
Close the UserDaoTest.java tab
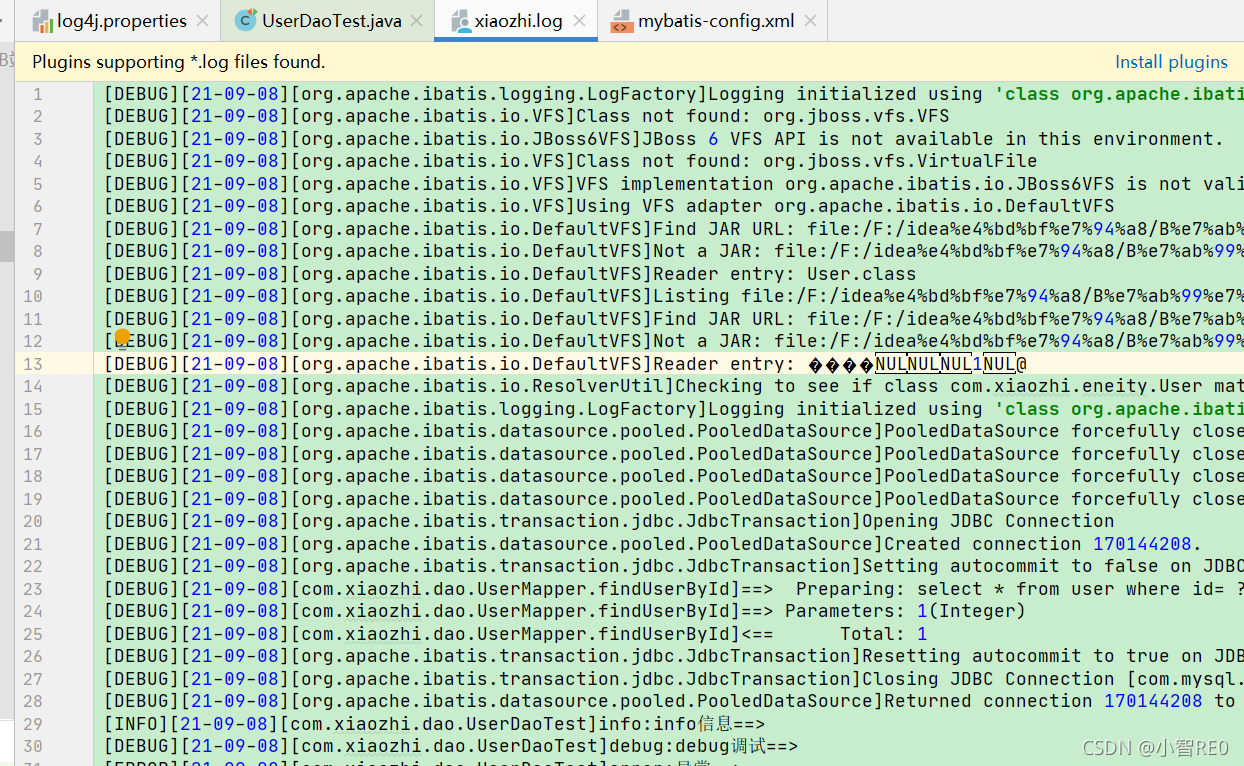pyautogui.click(x=417, y=21)
